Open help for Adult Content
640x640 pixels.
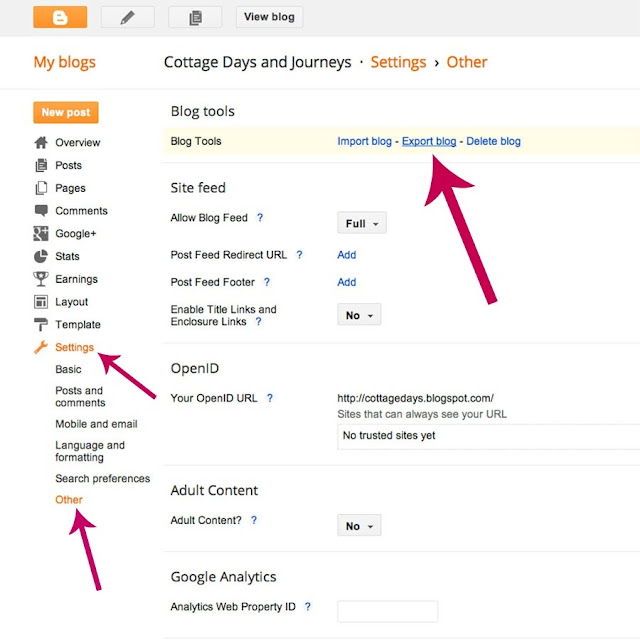tap(254, 520)
